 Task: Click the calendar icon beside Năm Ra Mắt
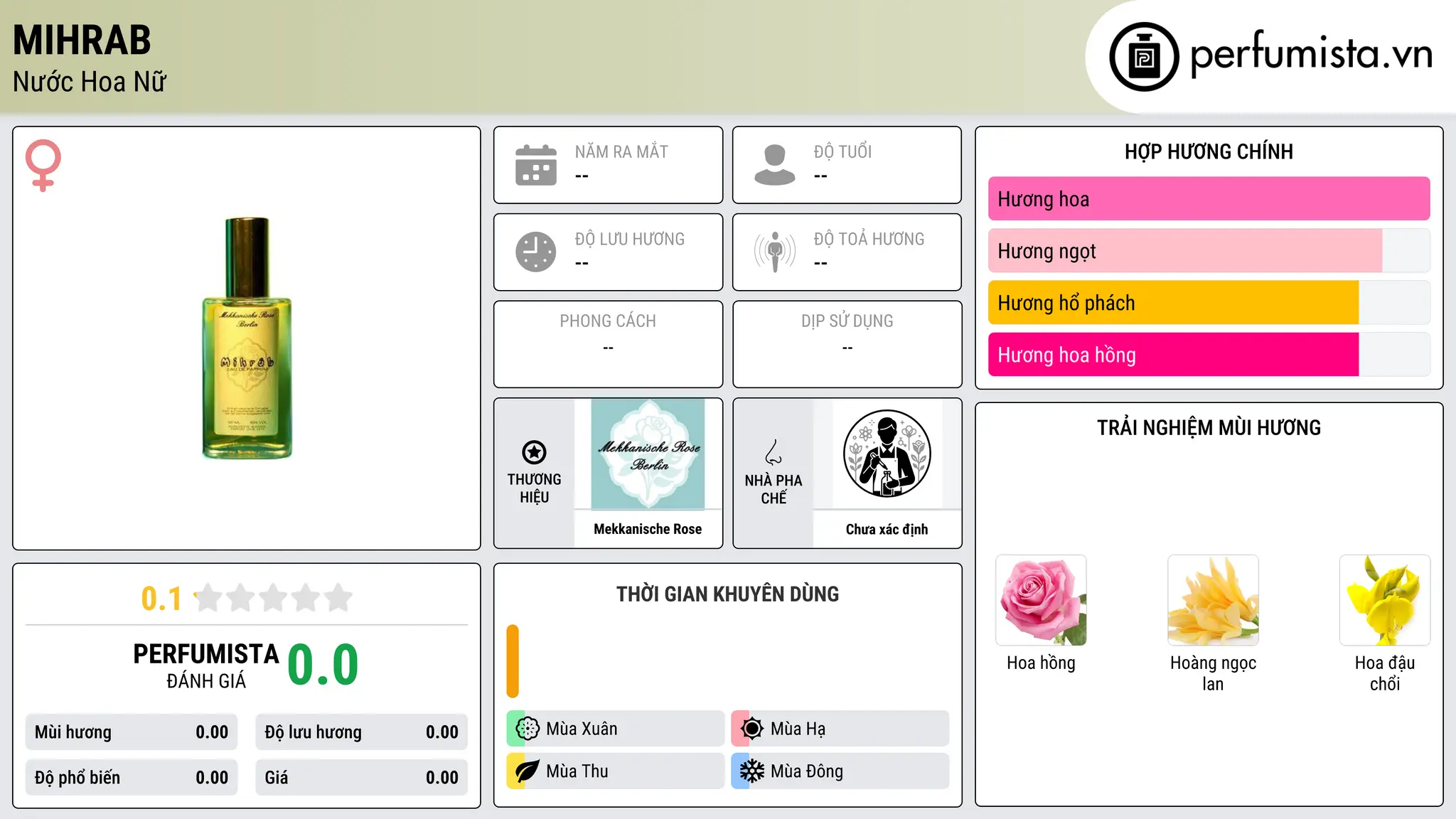pos(536,165)
